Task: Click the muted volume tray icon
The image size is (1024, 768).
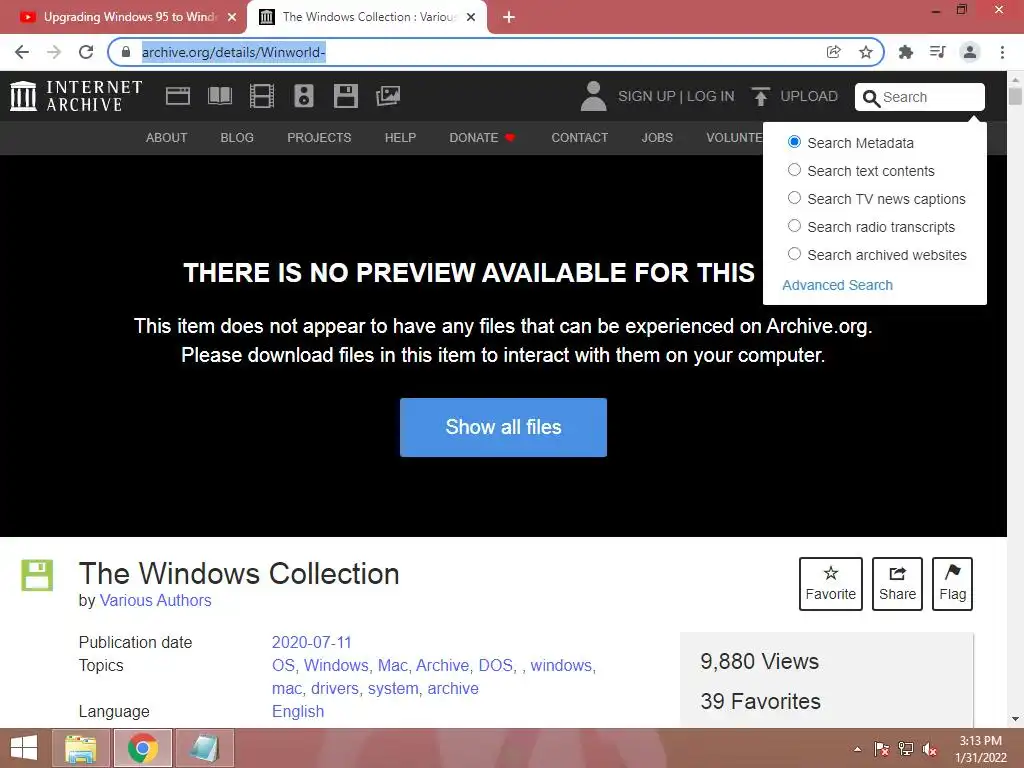Action: tap(930, 749)
